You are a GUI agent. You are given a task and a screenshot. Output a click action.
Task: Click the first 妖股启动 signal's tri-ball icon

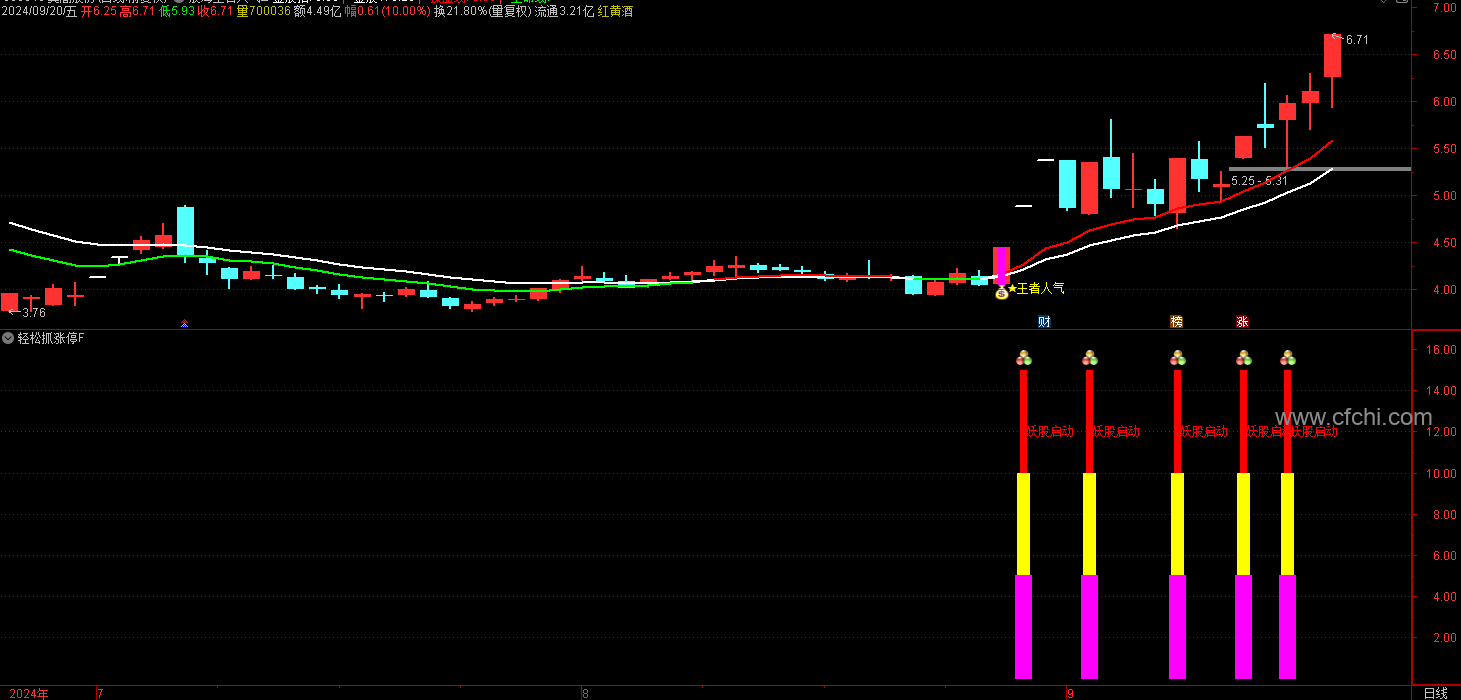click(x=1023, y=357)
